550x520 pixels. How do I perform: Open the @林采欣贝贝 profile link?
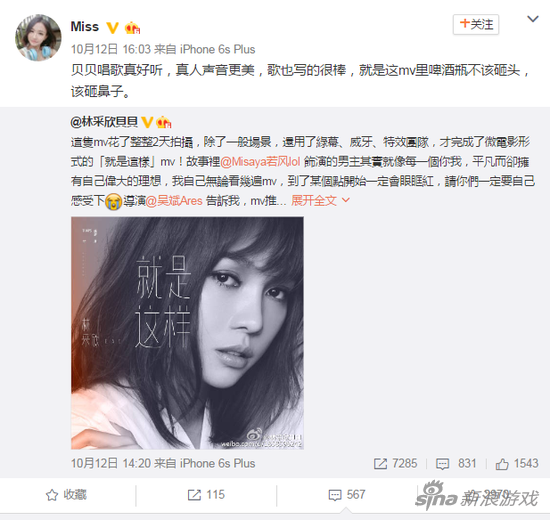click(104, 122)
